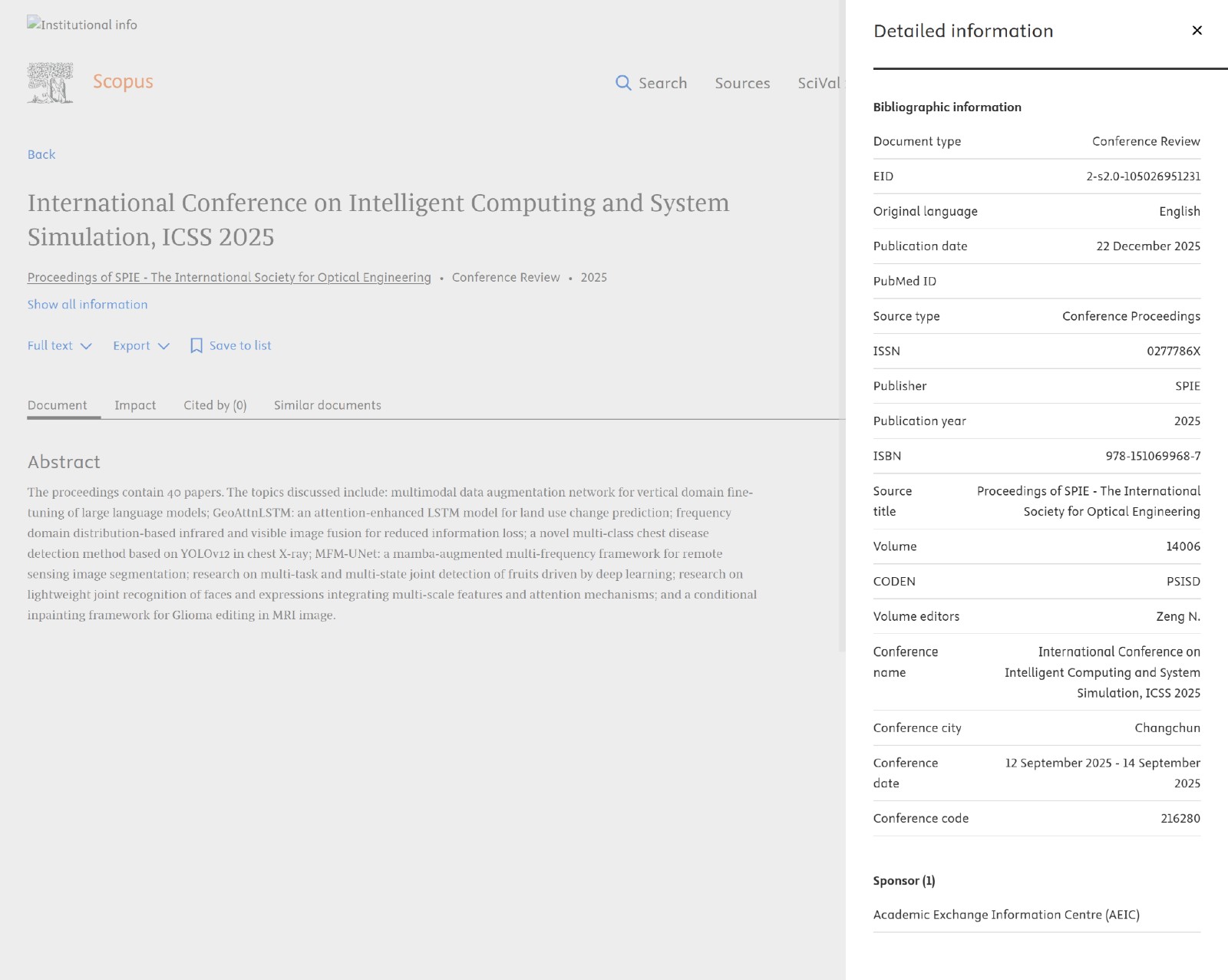Open Proceedings of SPIE source link
Viewport: 1228px width, 980px height.
(229, 277)
